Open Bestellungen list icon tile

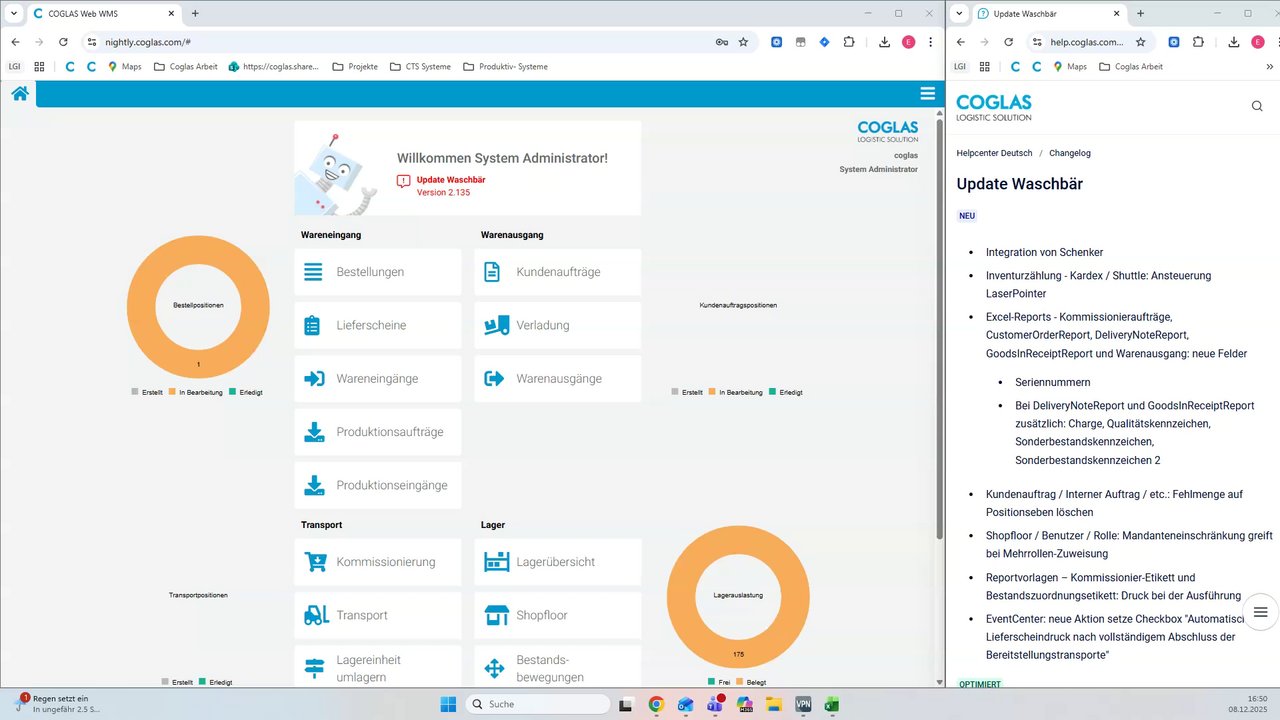click(x=378, y=272)
